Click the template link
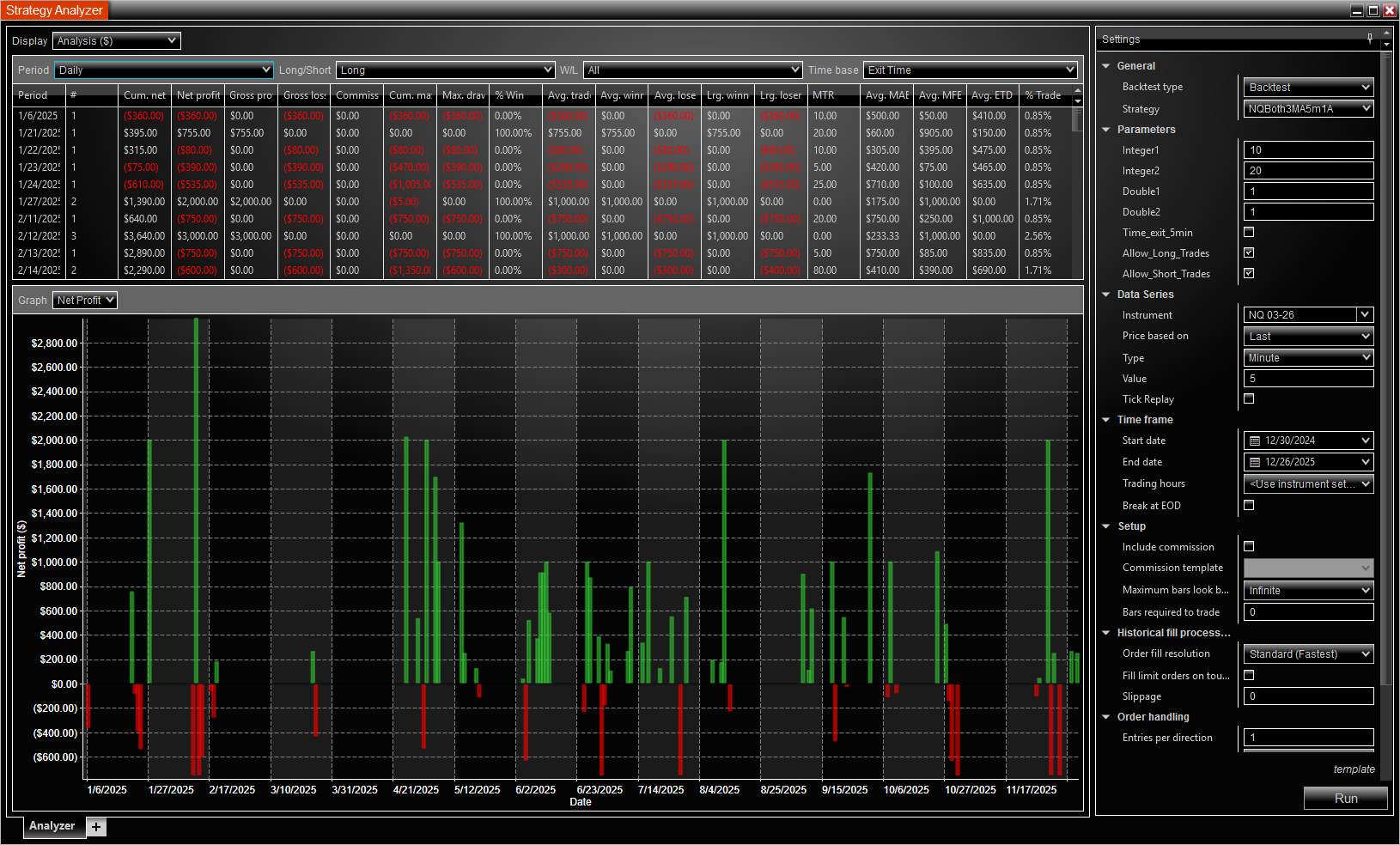 [x=1354, y=769]
